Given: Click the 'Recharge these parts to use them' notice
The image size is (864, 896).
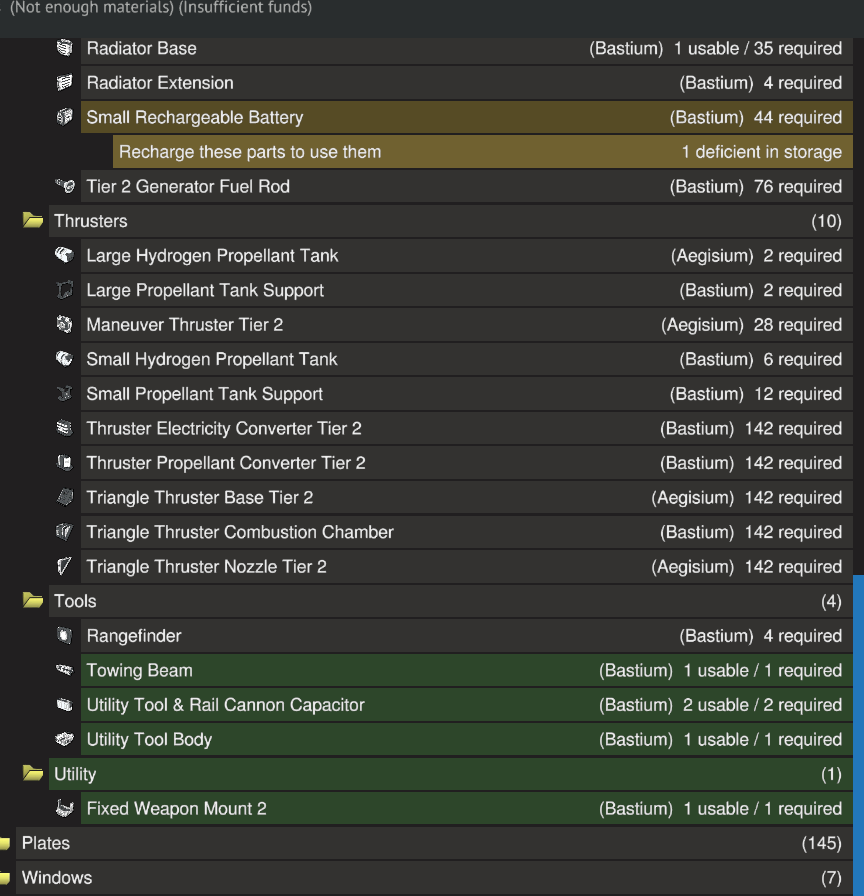Looking at the screenshot, I should click(x=480, y=152).
